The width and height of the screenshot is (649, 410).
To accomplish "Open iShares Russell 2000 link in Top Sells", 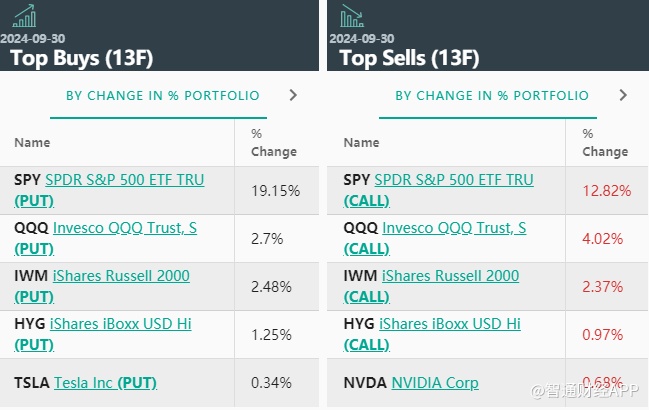I will click(450, 276).
